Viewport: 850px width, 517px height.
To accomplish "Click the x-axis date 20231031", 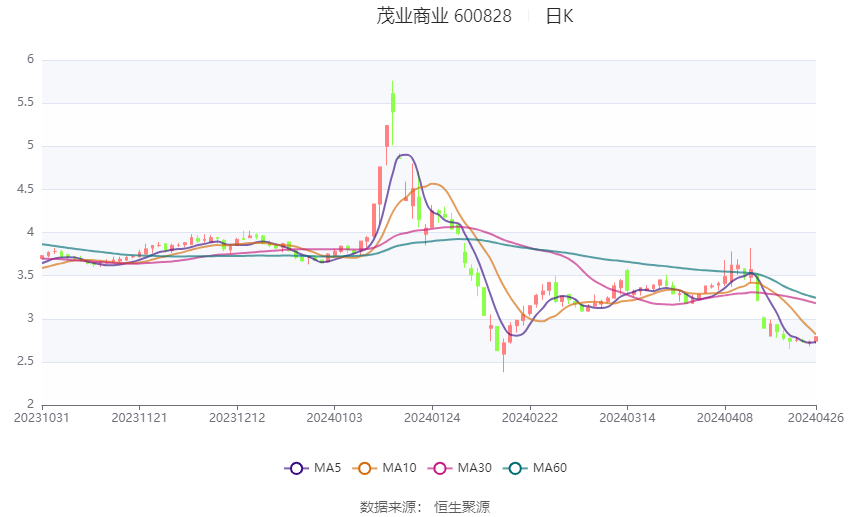I will (x=42, y=418).
